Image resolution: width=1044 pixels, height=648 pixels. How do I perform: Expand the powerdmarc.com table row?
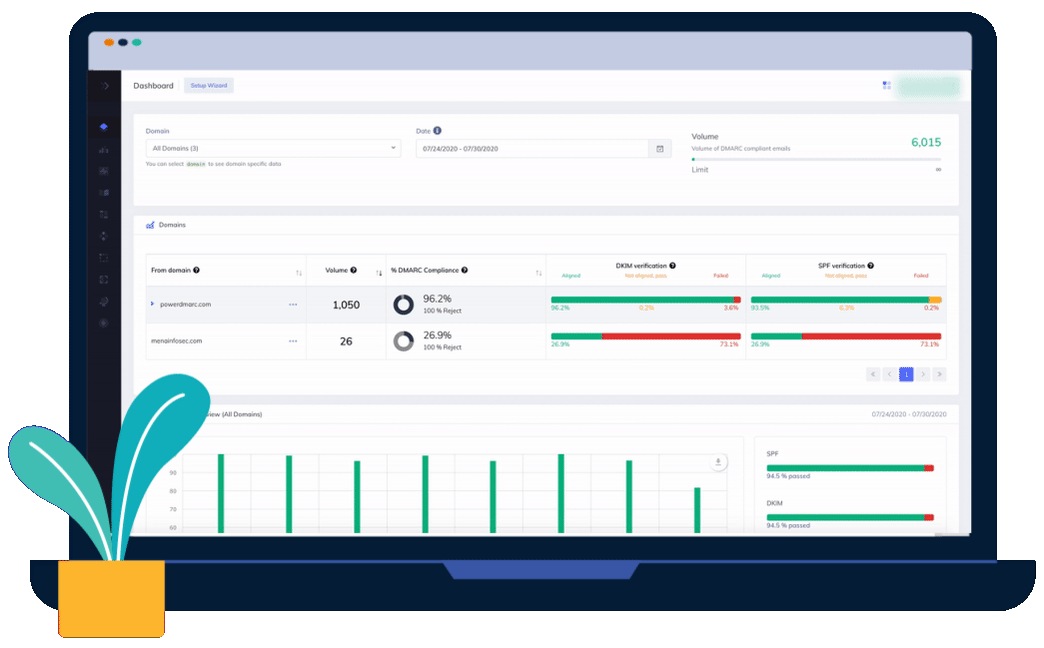154,305
